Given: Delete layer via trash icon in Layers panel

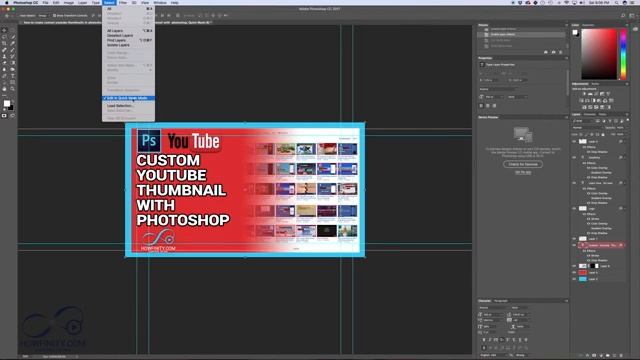Looking at the screenshot, I should [621, 356].
